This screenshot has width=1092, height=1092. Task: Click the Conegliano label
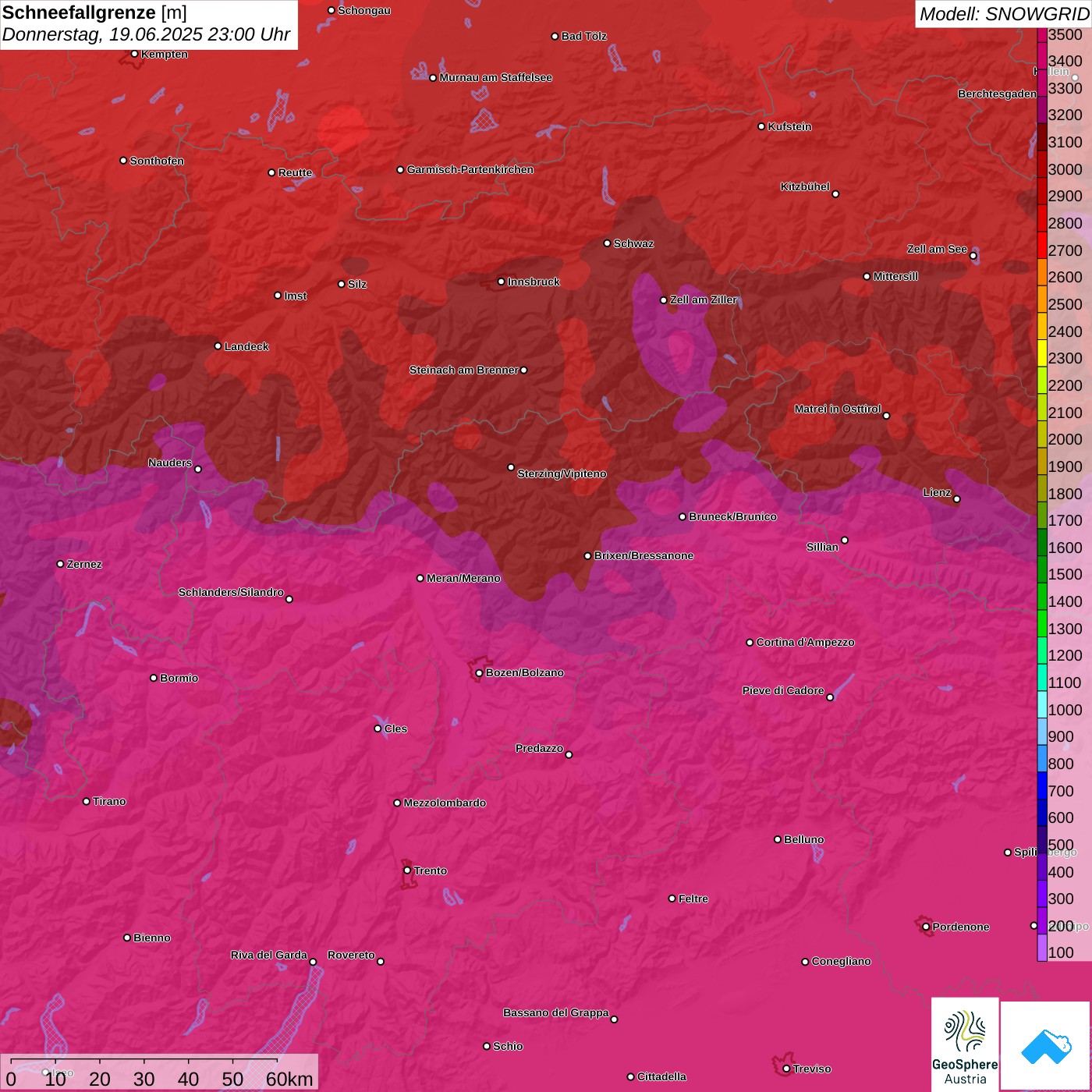pos(841,961)
